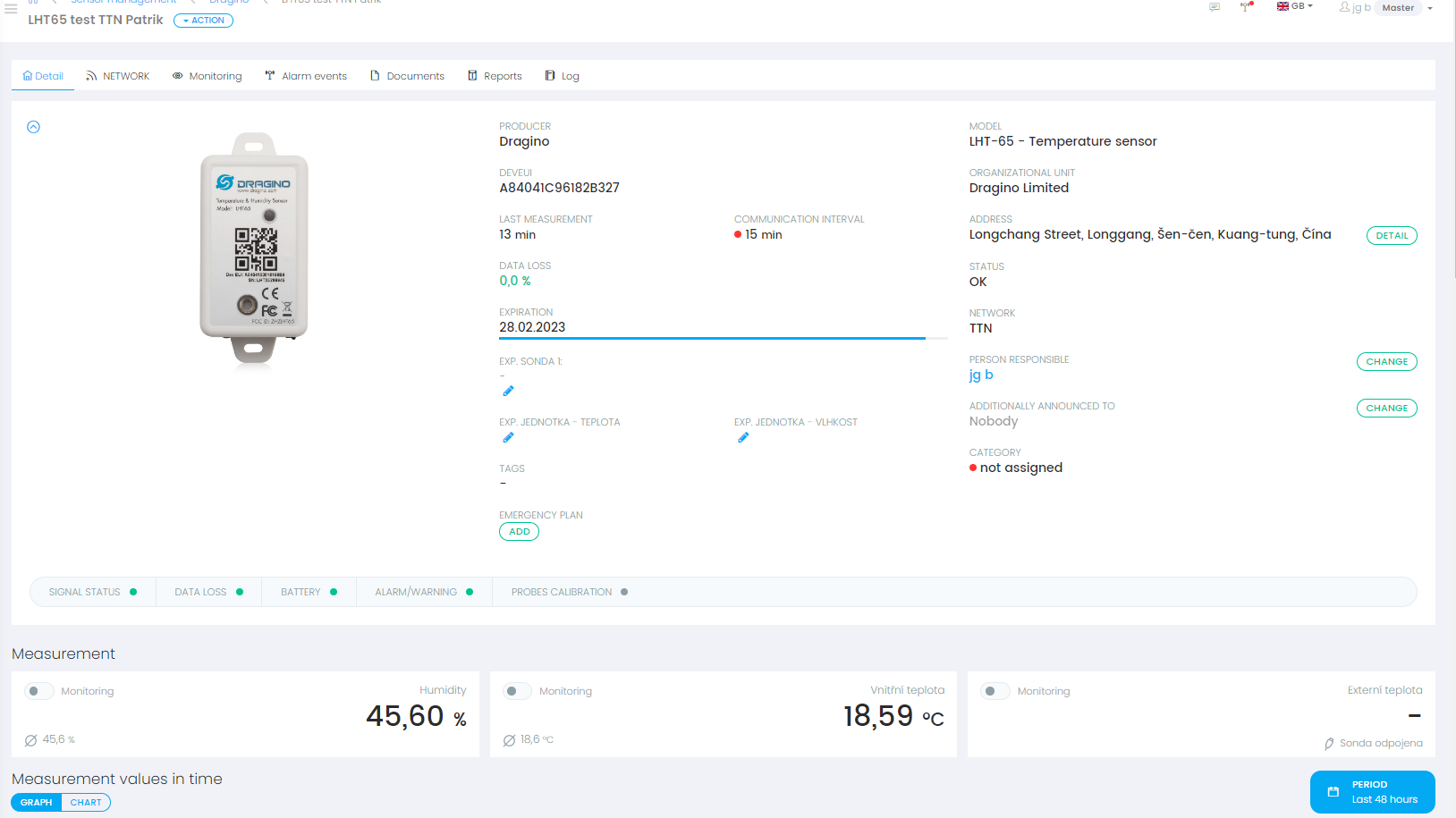
Task: Click CHANGE for Additionally Announced To
Action: point(1387,409)
